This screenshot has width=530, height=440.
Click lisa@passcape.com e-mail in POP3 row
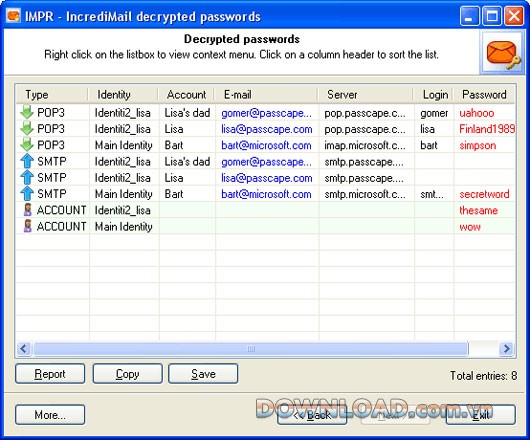click(267, 129)
